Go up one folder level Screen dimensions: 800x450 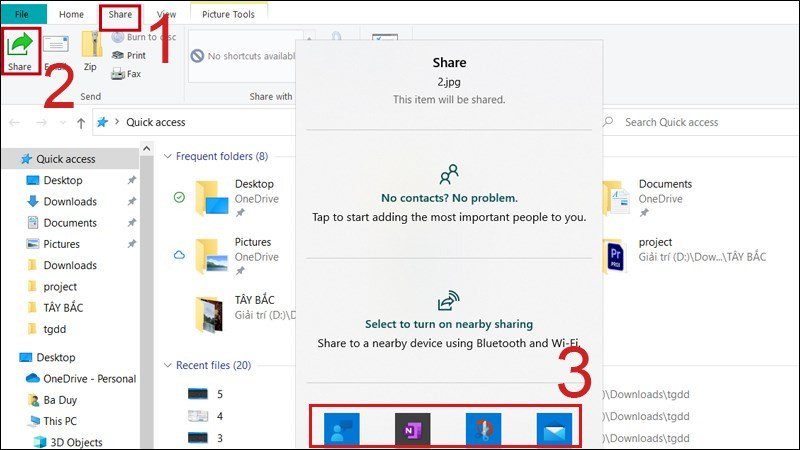click(81, 122)
